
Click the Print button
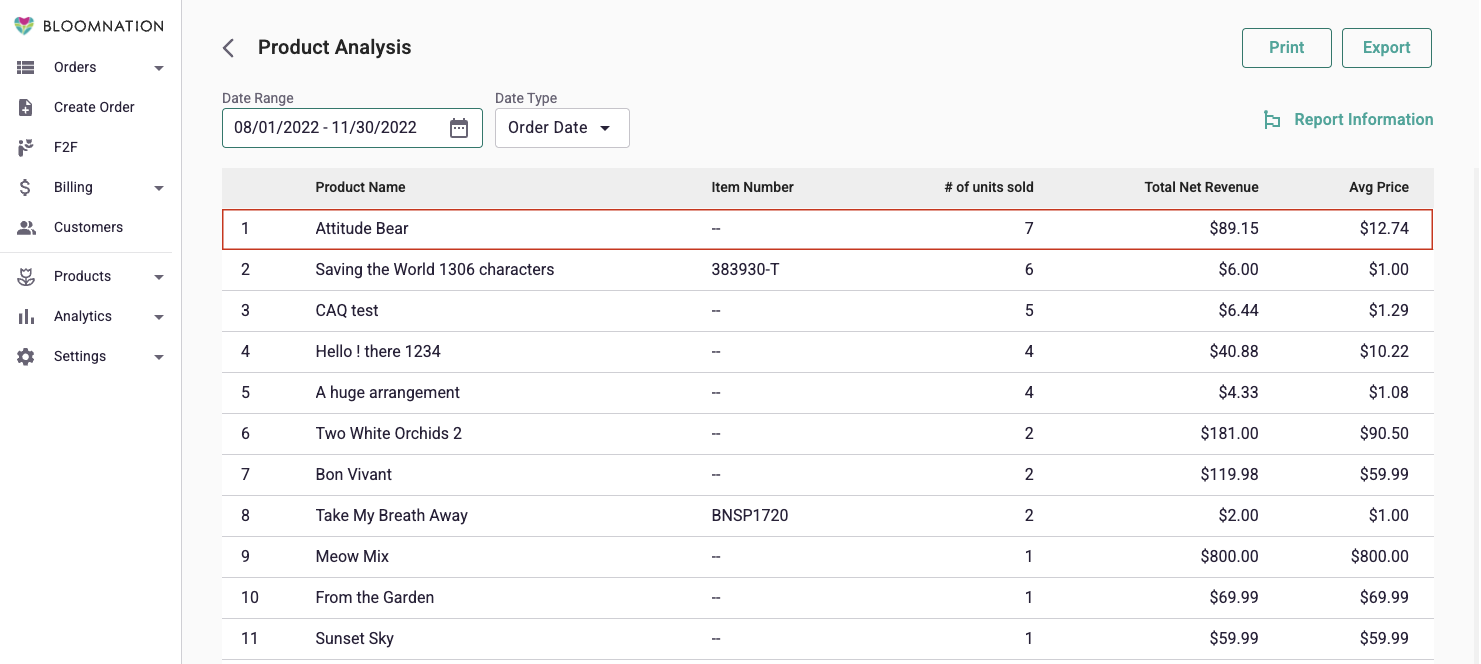tap(1286, 47)
